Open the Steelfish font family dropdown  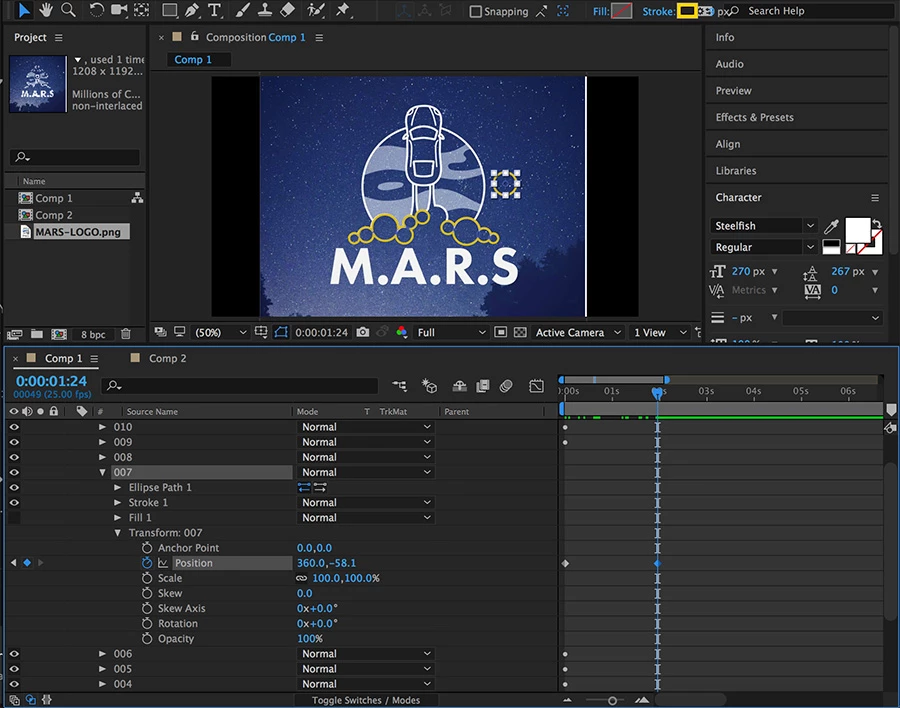click(764, 226)
